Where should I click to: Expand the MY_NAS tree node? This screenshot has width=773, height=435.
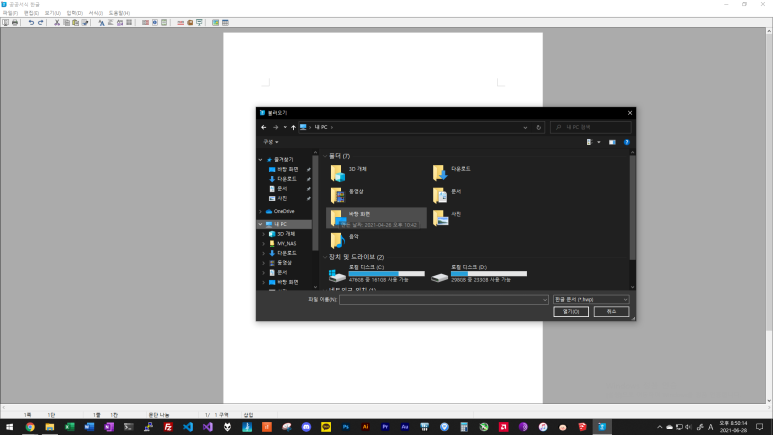[264, 244]
